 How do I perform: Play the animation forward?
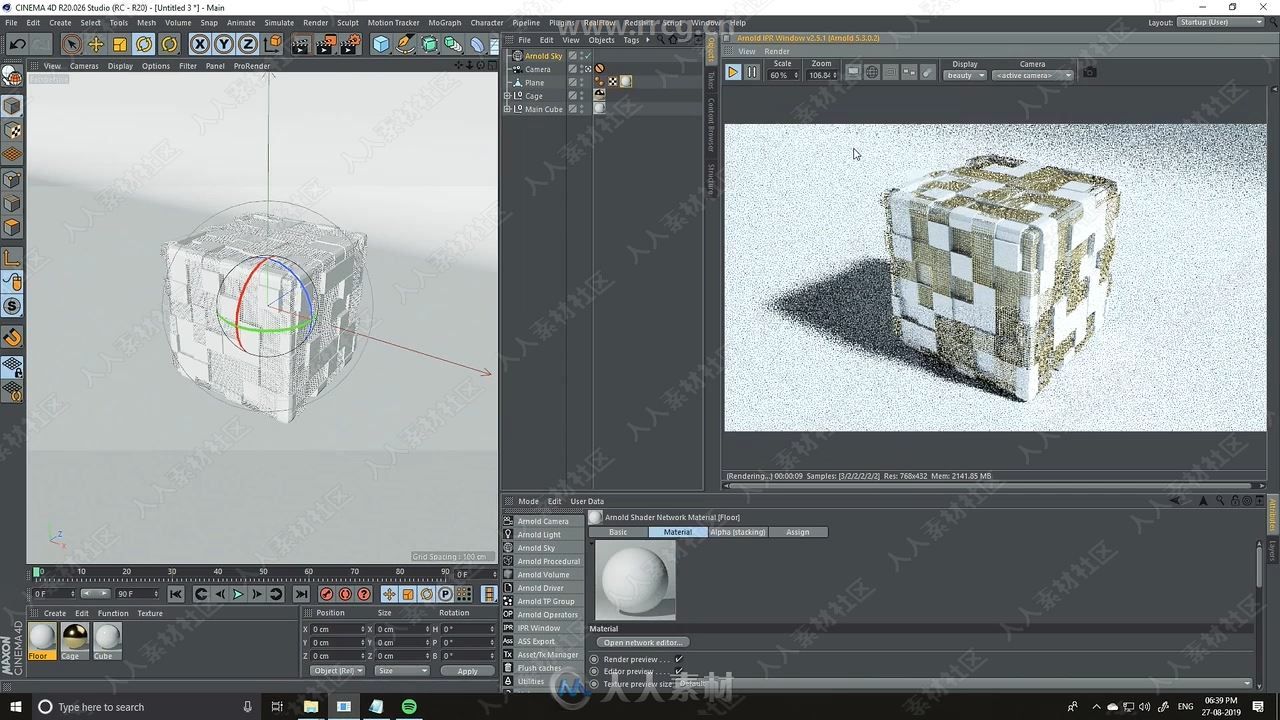click(x=238, y=594)
